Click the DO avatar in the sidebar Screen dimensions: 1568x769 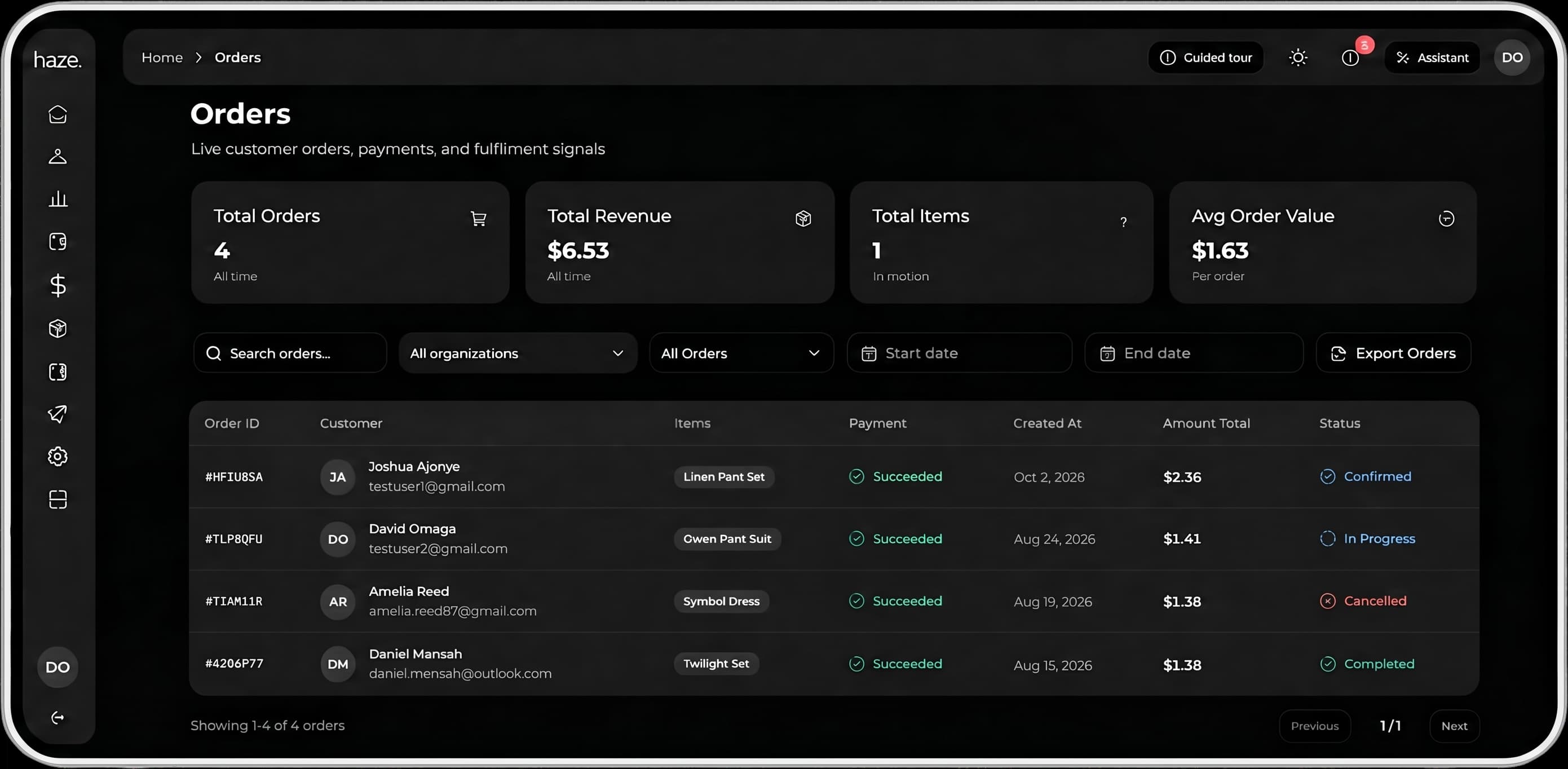[58, 667]
